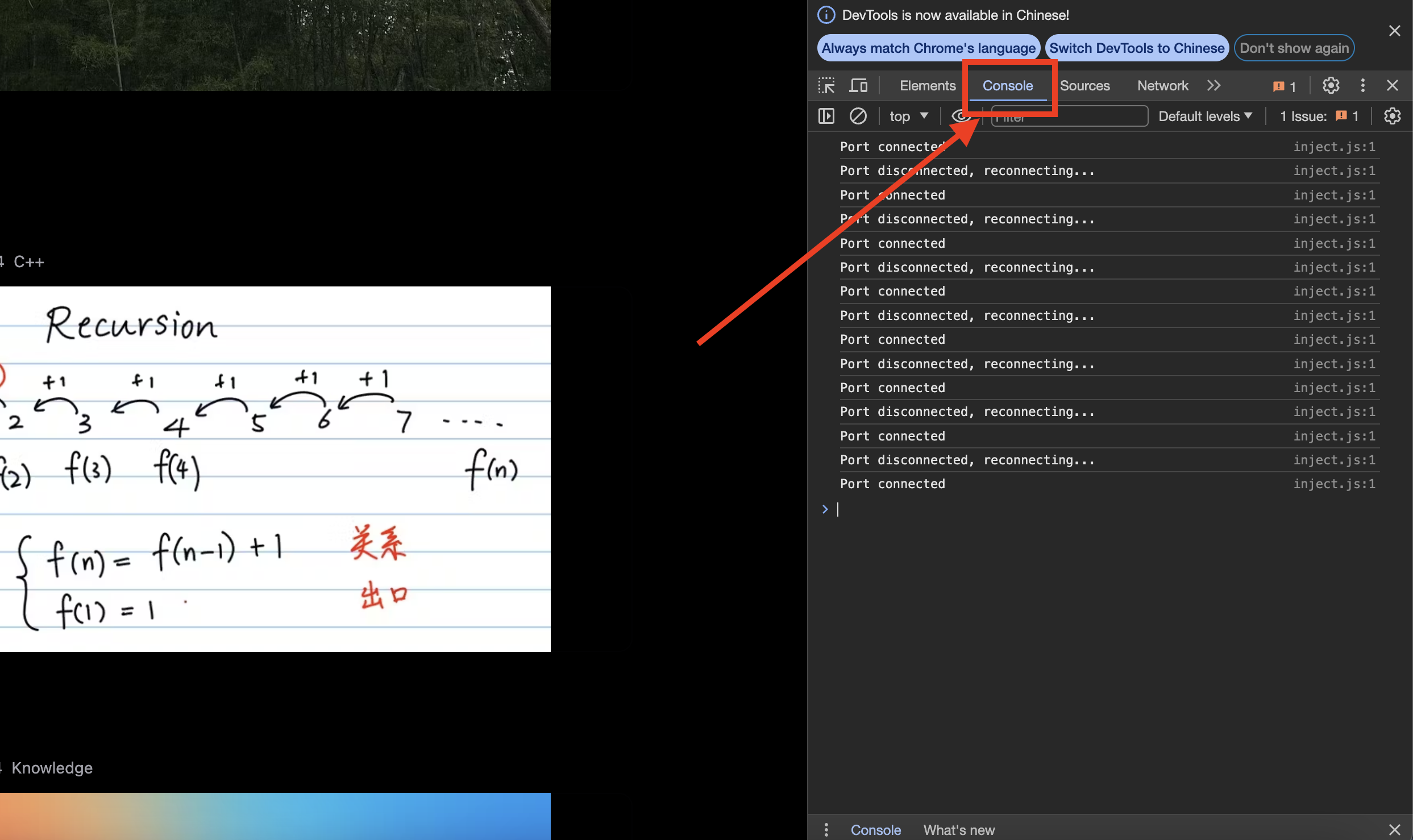This screenshot has width=1413, height=840.
Task: Switch to the Elements tab
Action: [x=928, y=86]
